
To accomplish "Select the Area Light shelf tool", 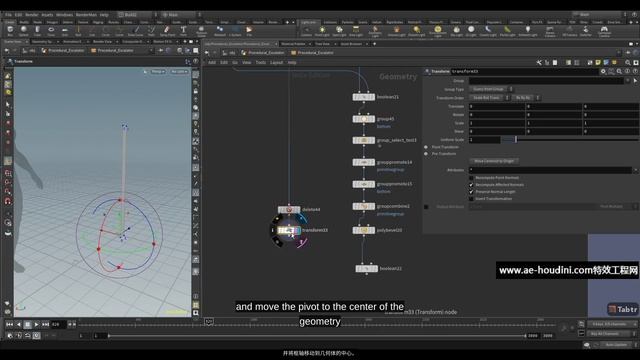I will point(356,31).
